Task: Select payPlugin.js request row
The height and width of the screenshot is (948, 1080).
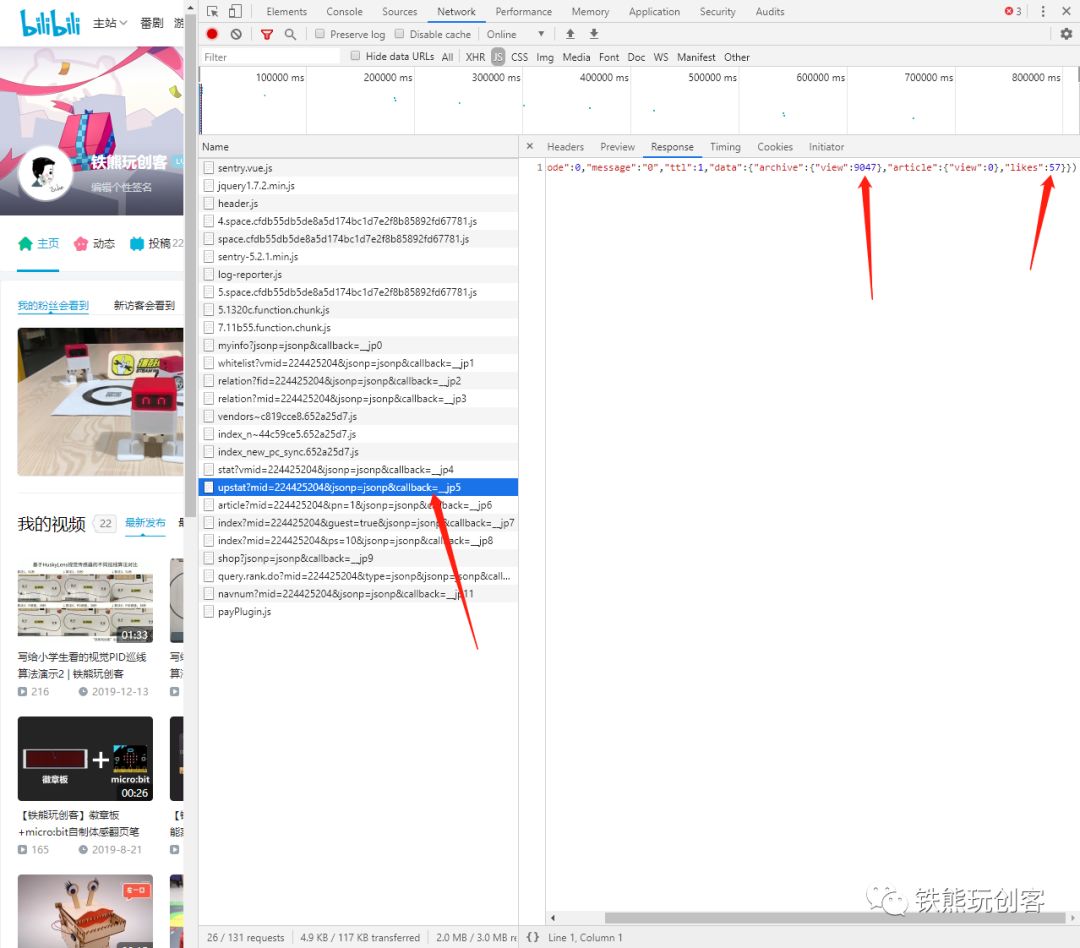Action: (x=358, y=612)
